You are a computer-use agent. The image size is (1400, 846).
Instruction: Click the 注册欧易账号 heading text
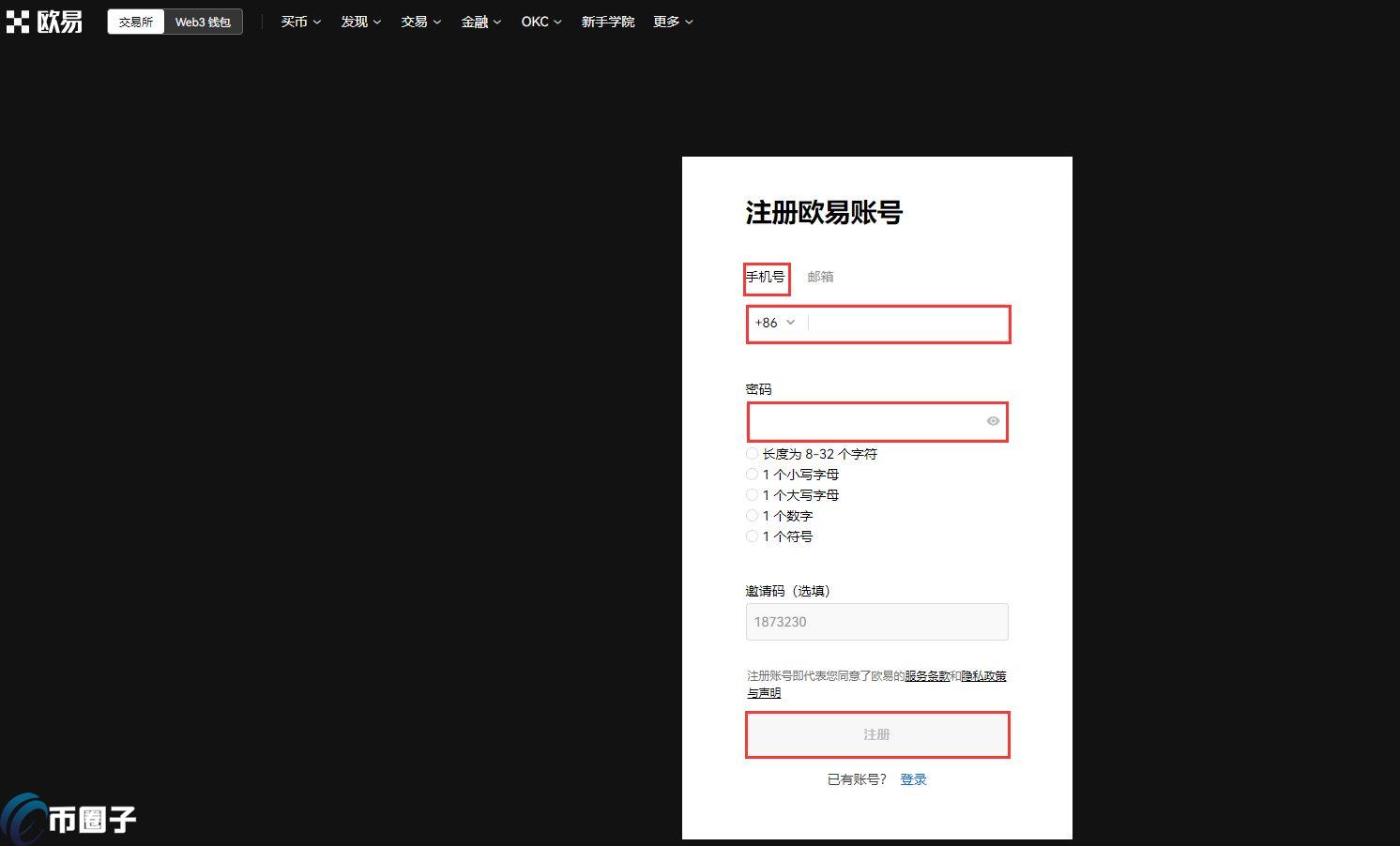point(824,213)
